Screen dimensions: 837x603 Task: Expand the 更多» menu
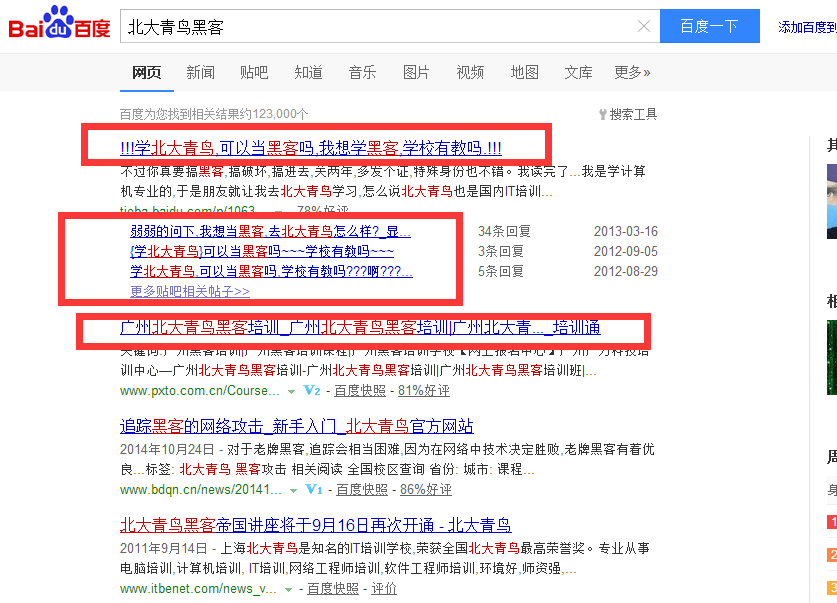click(633, 73)
